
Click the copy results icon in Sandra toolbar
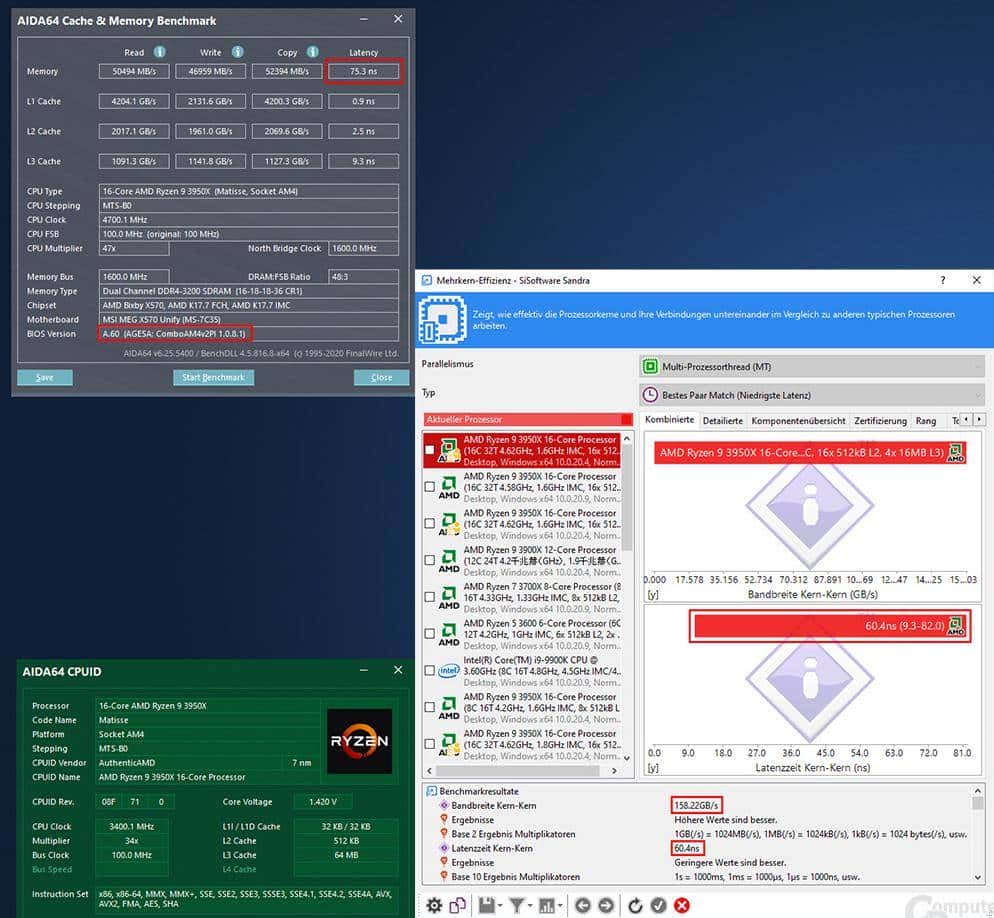tap(458, 905)
